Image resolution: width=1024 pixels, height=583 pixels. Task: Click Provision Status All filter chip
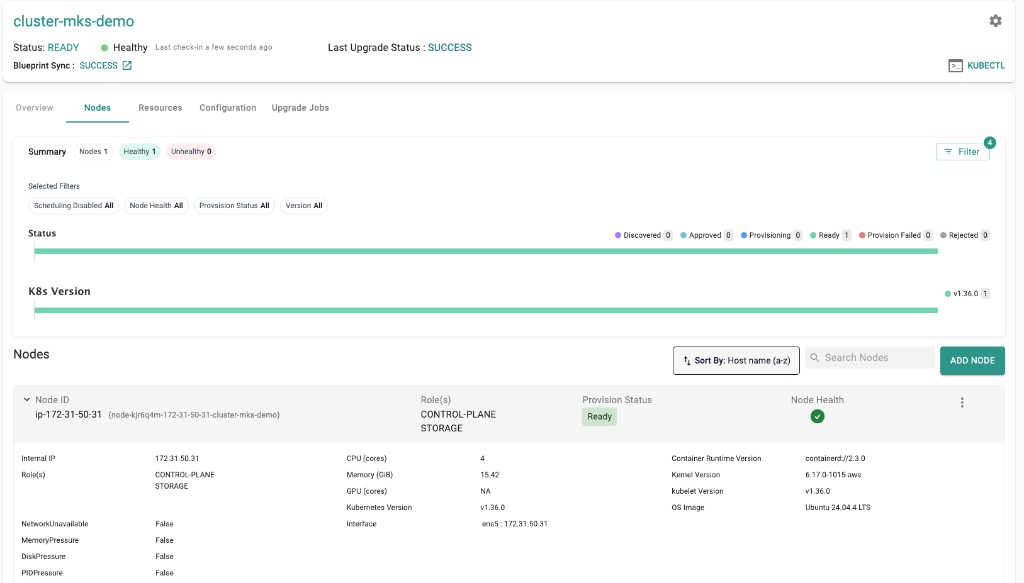click(x=234, y=206)
